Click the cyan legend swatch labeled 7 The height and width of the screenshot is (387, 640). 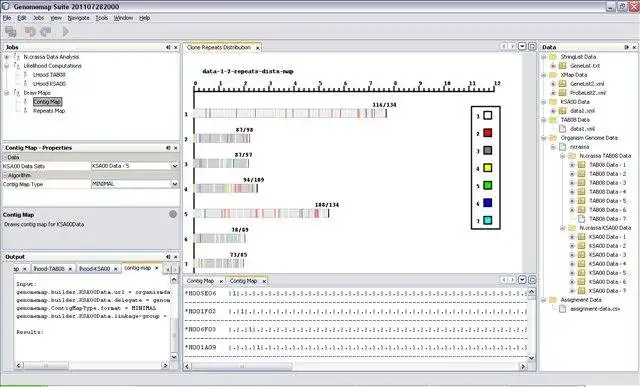[488, 220]
